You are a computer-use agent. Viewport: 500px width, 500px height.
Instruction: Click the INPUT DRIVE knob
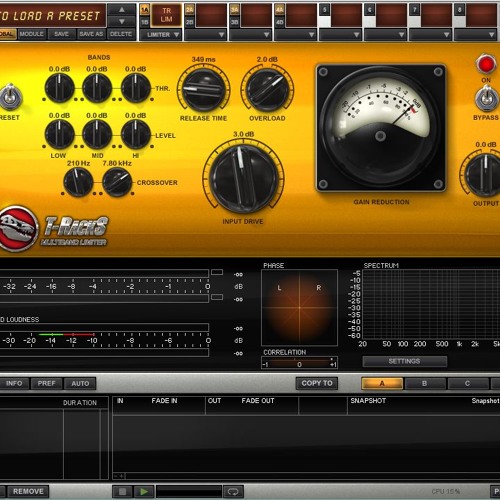243,179
